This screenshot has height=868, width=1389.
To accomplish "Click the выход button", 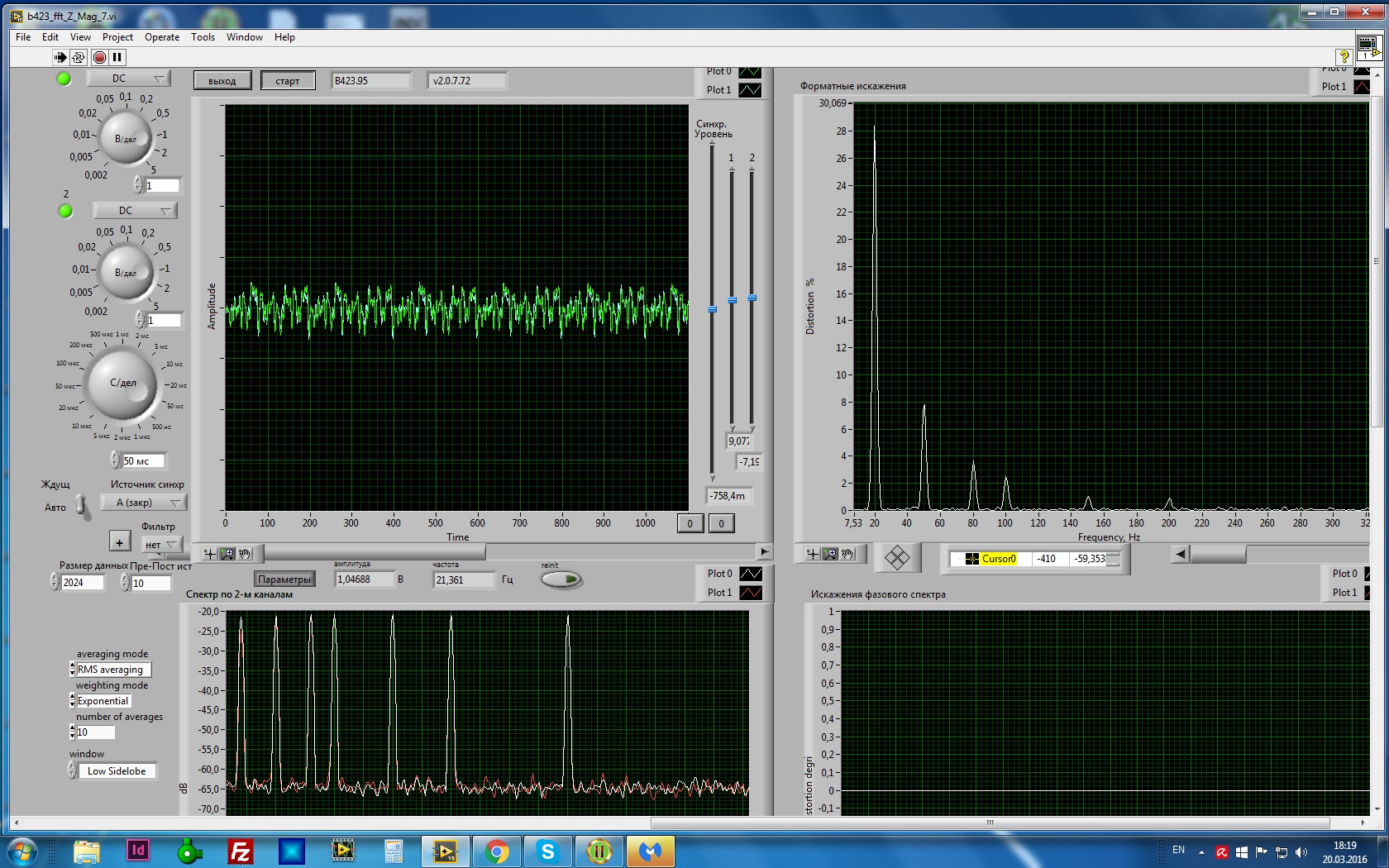I will 222,81.
